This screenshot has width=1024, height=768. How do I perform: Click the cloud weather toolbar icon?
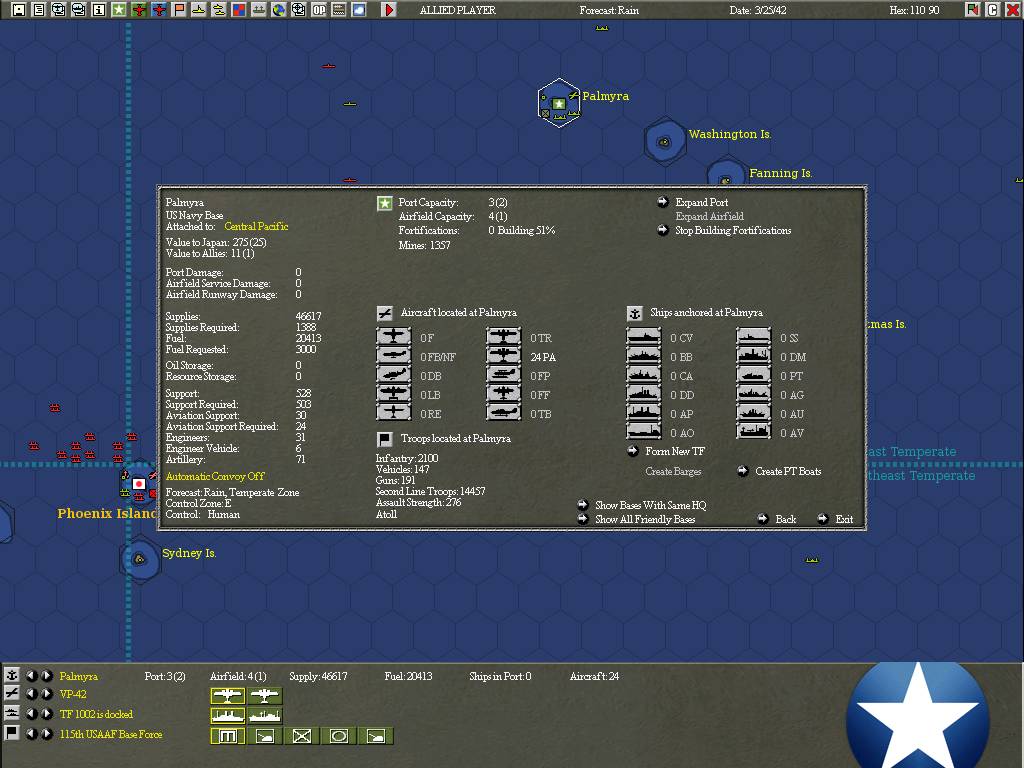point(359,10)
